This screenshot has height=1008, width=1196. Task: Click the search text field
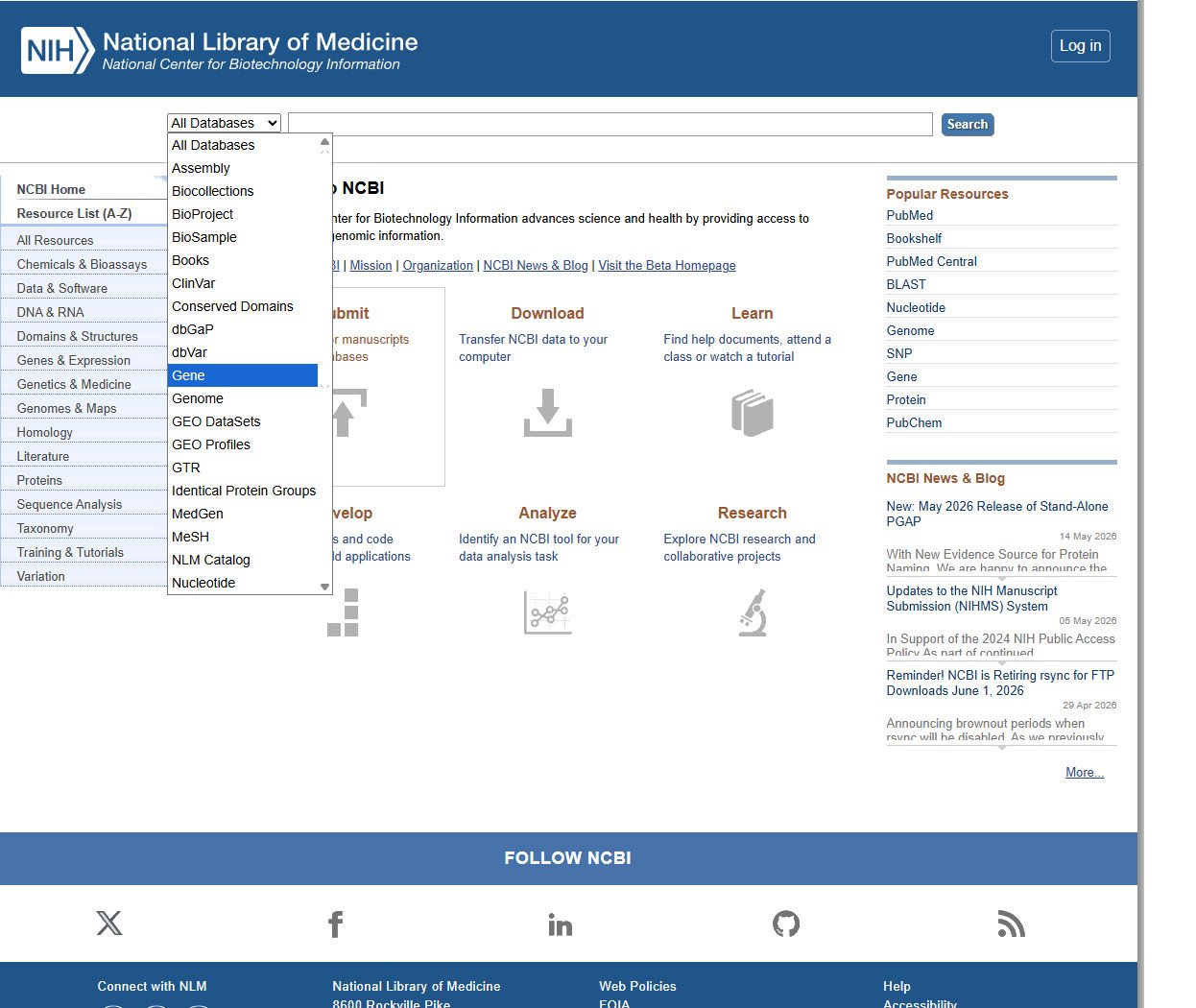(610, 124)
